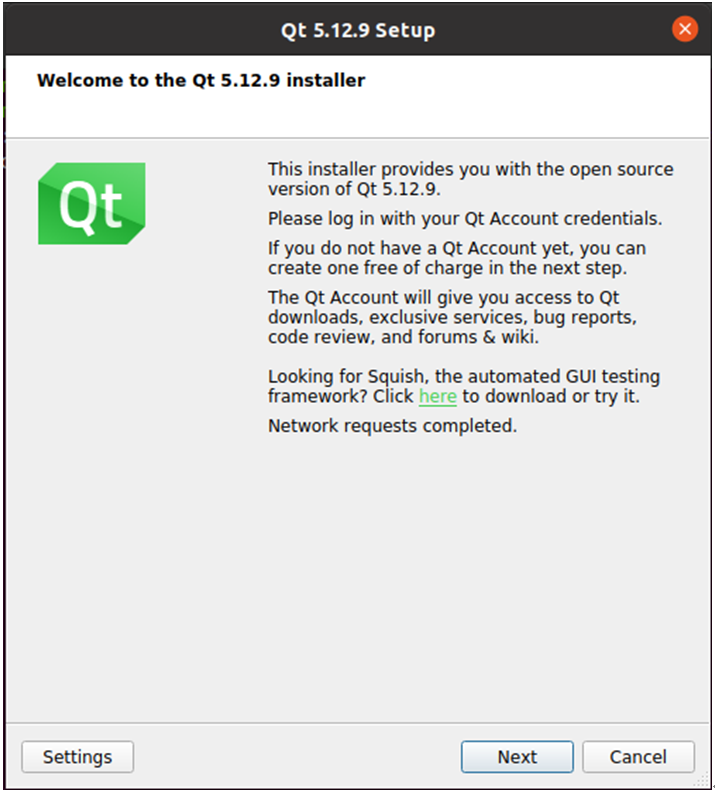Follow the 'here' link for Squish

(437, 396)
